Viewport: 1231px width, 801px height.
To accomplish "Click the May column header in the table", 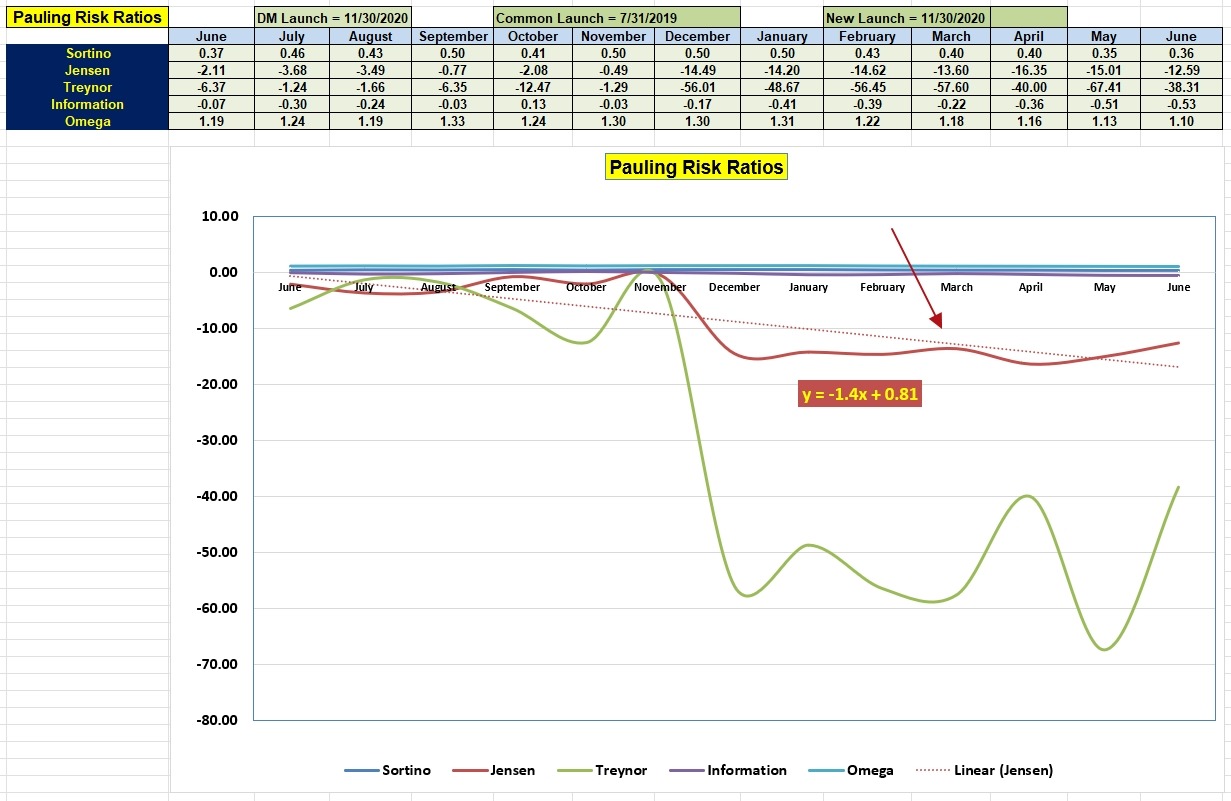I will (1103, 36).
